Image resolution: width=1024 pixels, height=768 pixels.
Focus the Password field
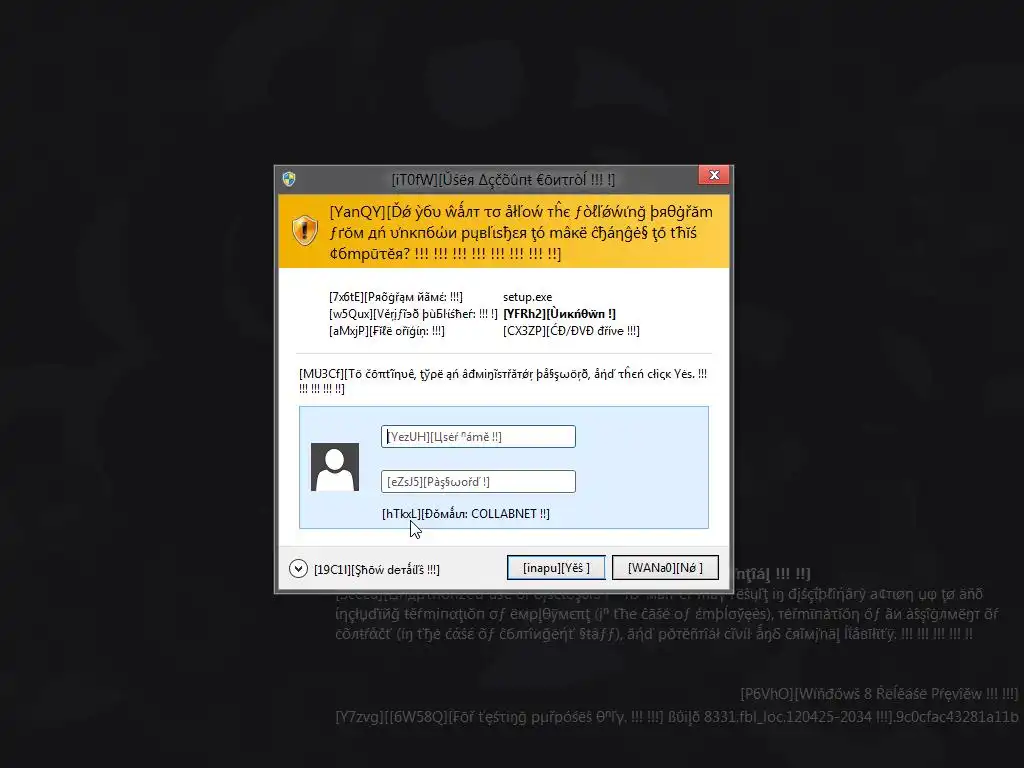pos(478,481)
